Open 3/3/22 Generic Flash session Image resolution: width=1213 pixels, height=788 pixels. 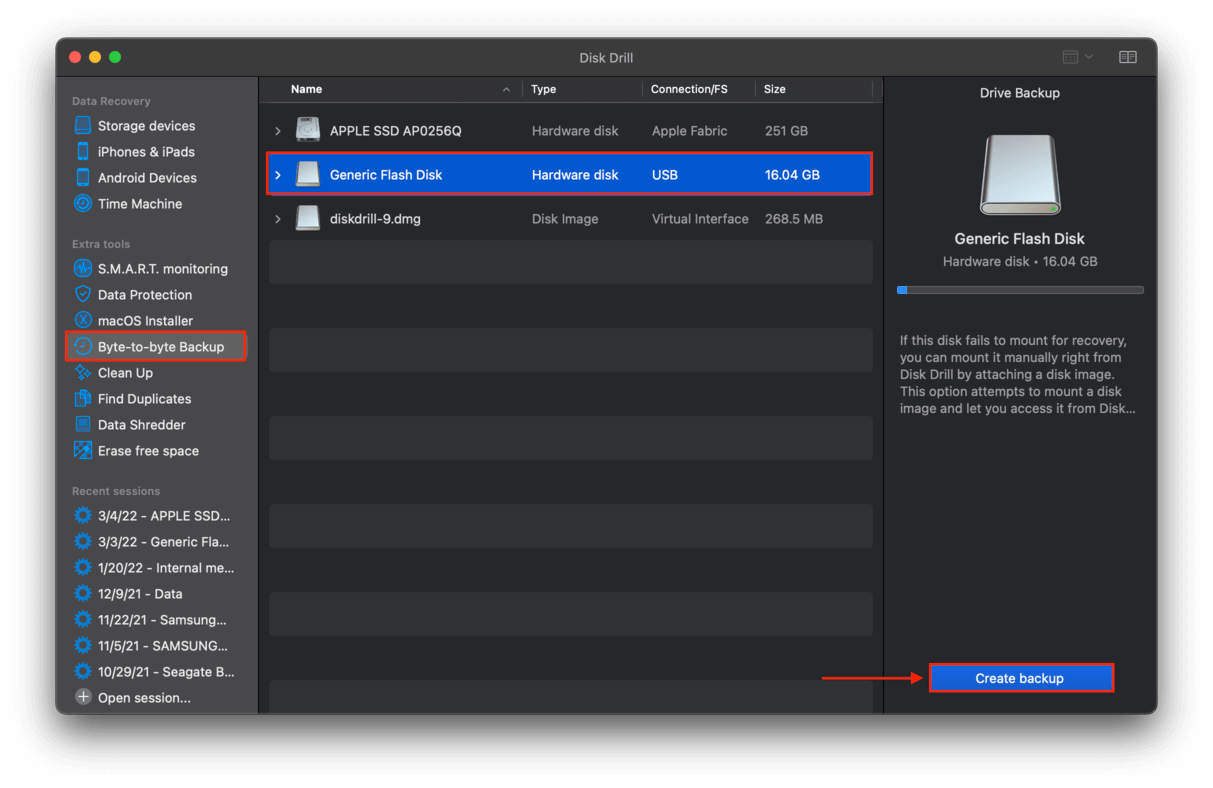tap(163, 542)
